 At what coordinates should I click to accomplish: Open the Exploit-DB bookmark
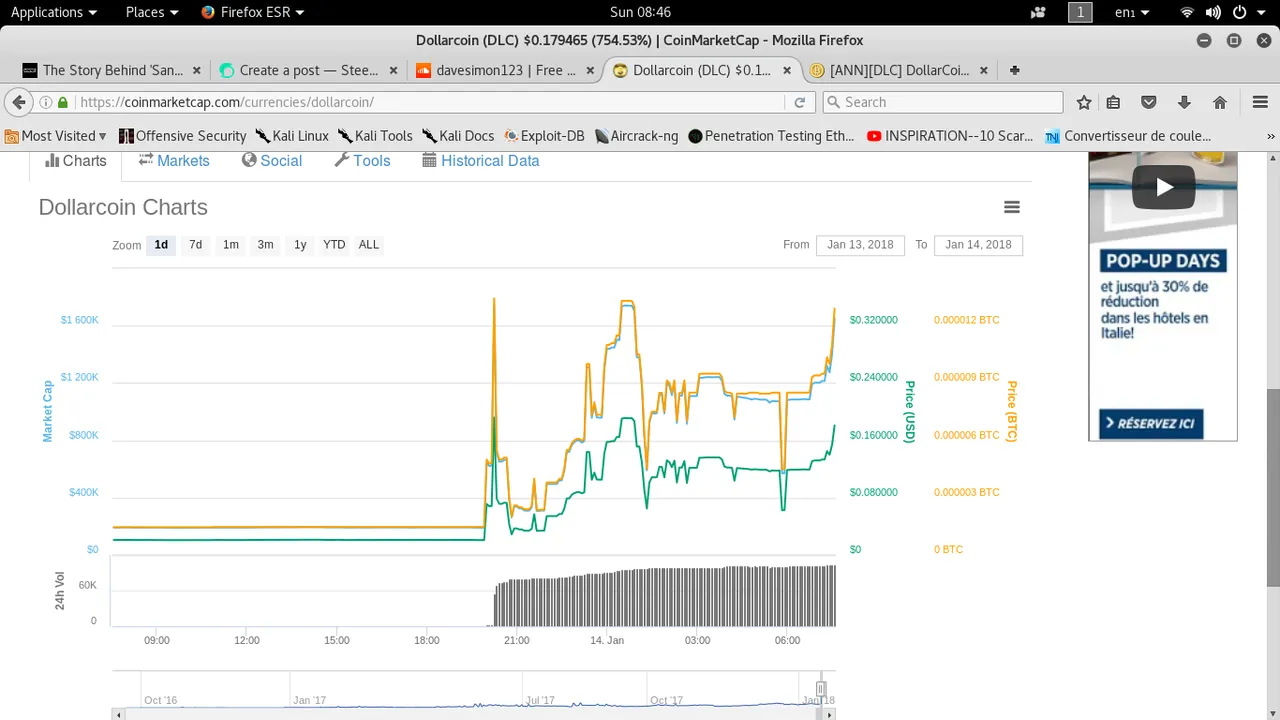(545, 136)
